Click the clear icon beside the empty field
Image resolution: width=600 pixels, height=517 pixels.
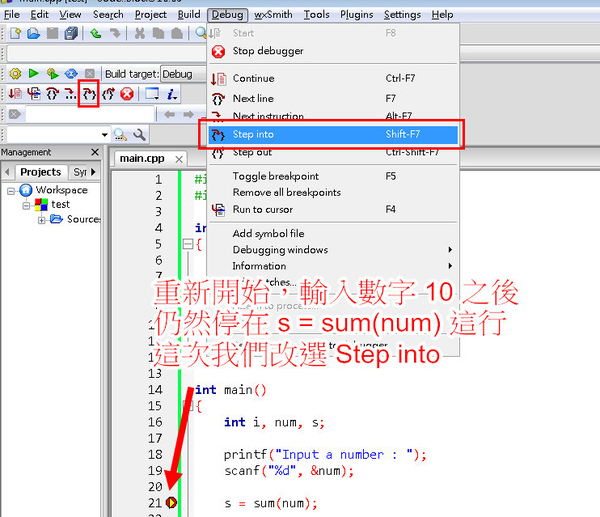(15, 114)
